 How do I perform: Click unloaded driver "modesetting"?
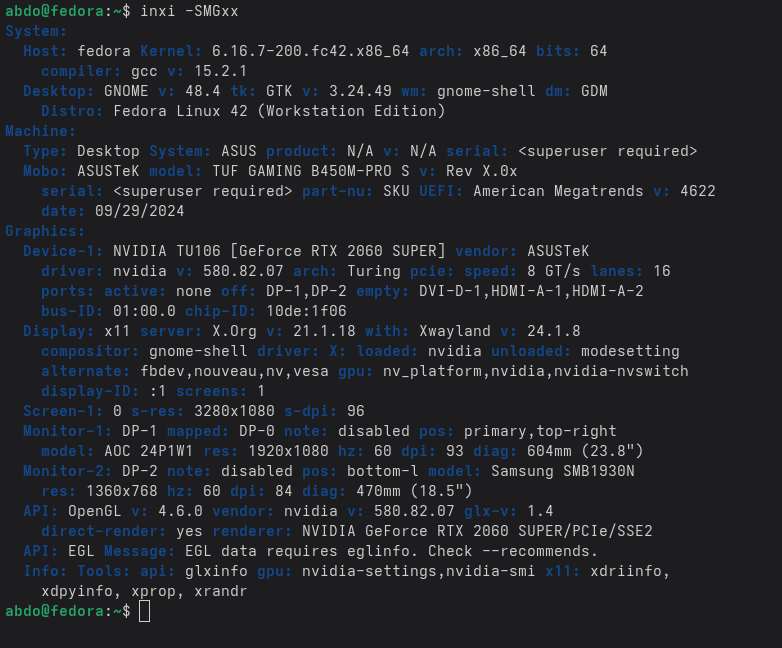click(x=630, y=351)
